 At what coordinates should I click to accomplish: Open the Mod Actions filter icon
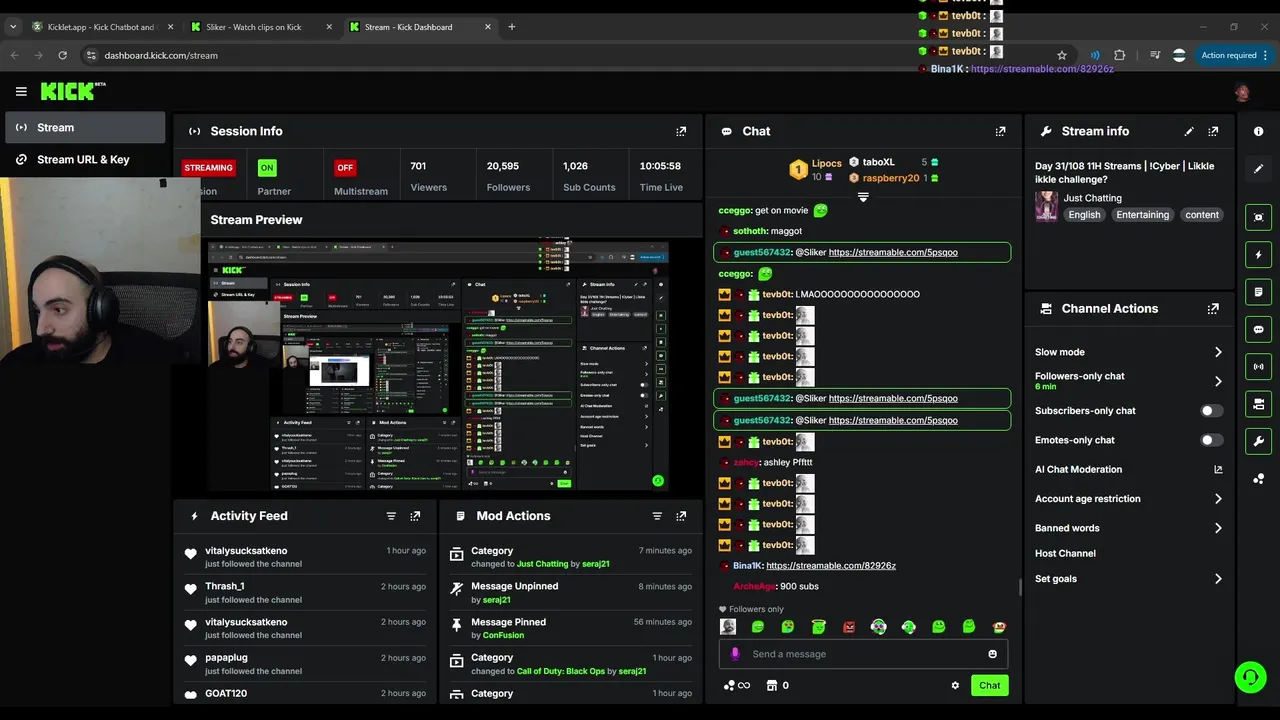pyautogui.click(x=657, y=516)
